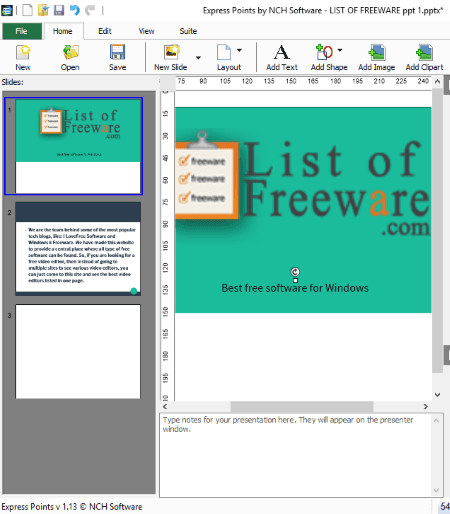Click the Undo arrow icon
The width and height of the screenshot is (450, 514).
(x=75, y=10)
